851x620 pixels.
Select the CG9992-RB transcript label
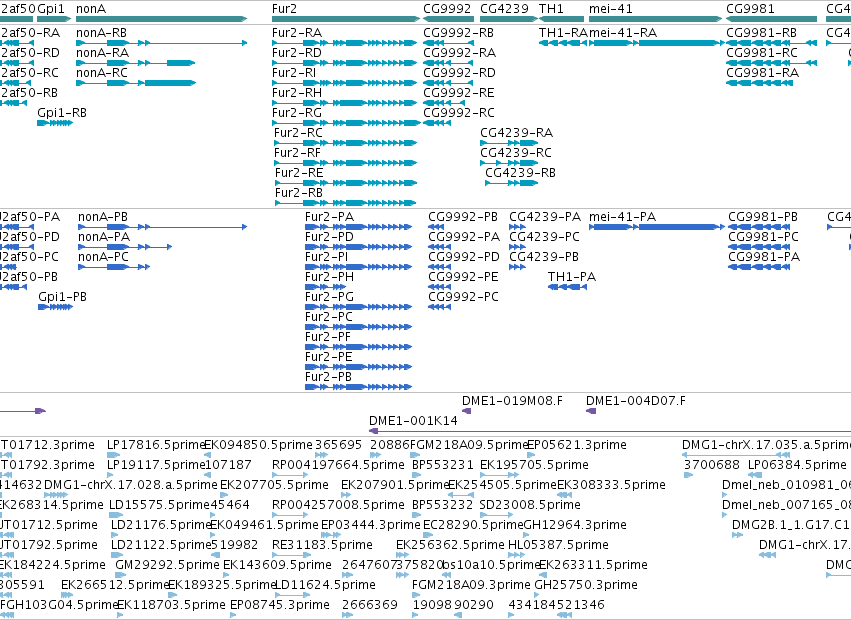(x=459, y=33)
